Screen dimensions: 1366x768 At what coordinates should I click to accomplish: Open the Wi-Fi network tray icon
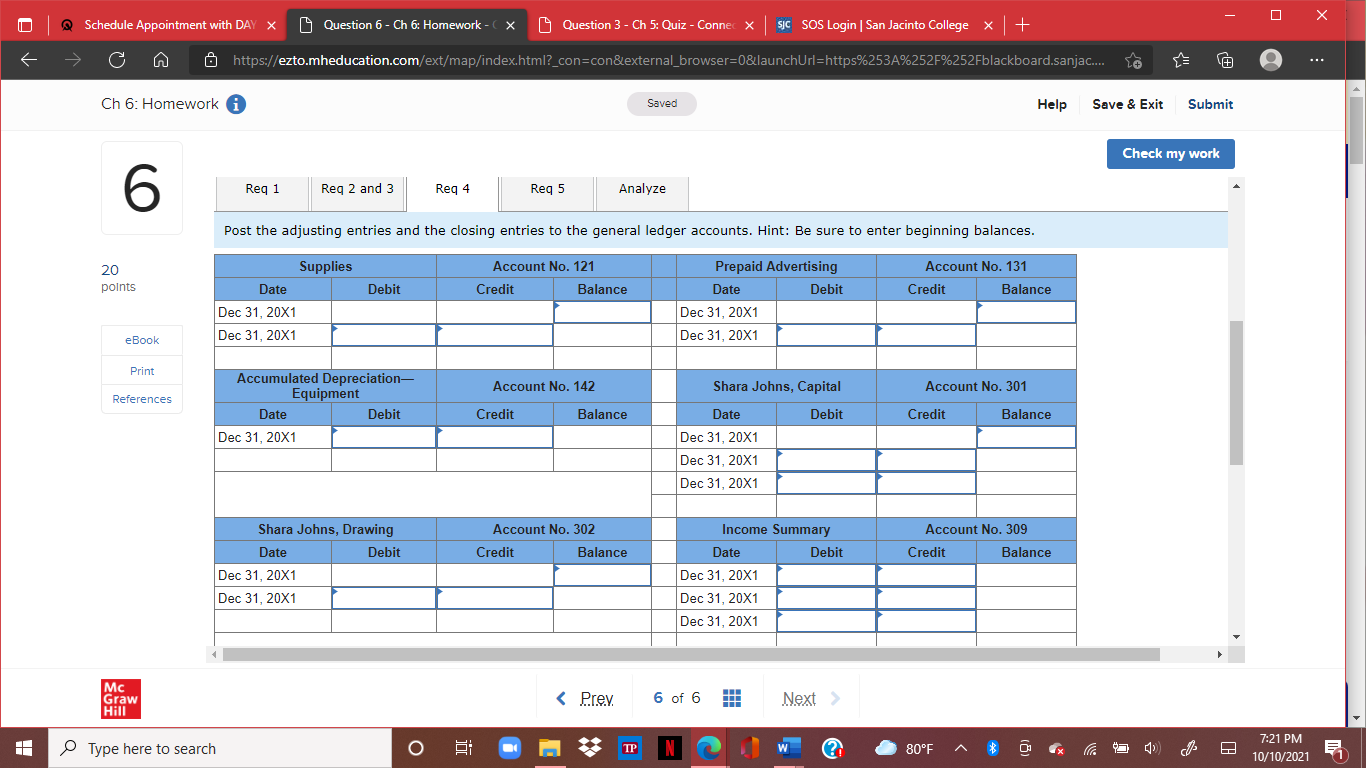coord(1090,748)
